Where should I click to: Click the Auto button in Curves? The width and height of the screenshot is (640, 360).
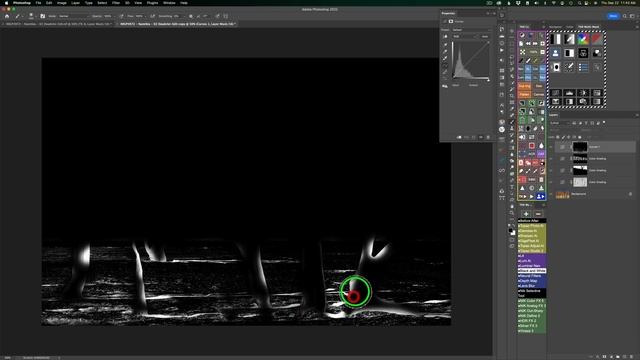[x=484, y=36]
